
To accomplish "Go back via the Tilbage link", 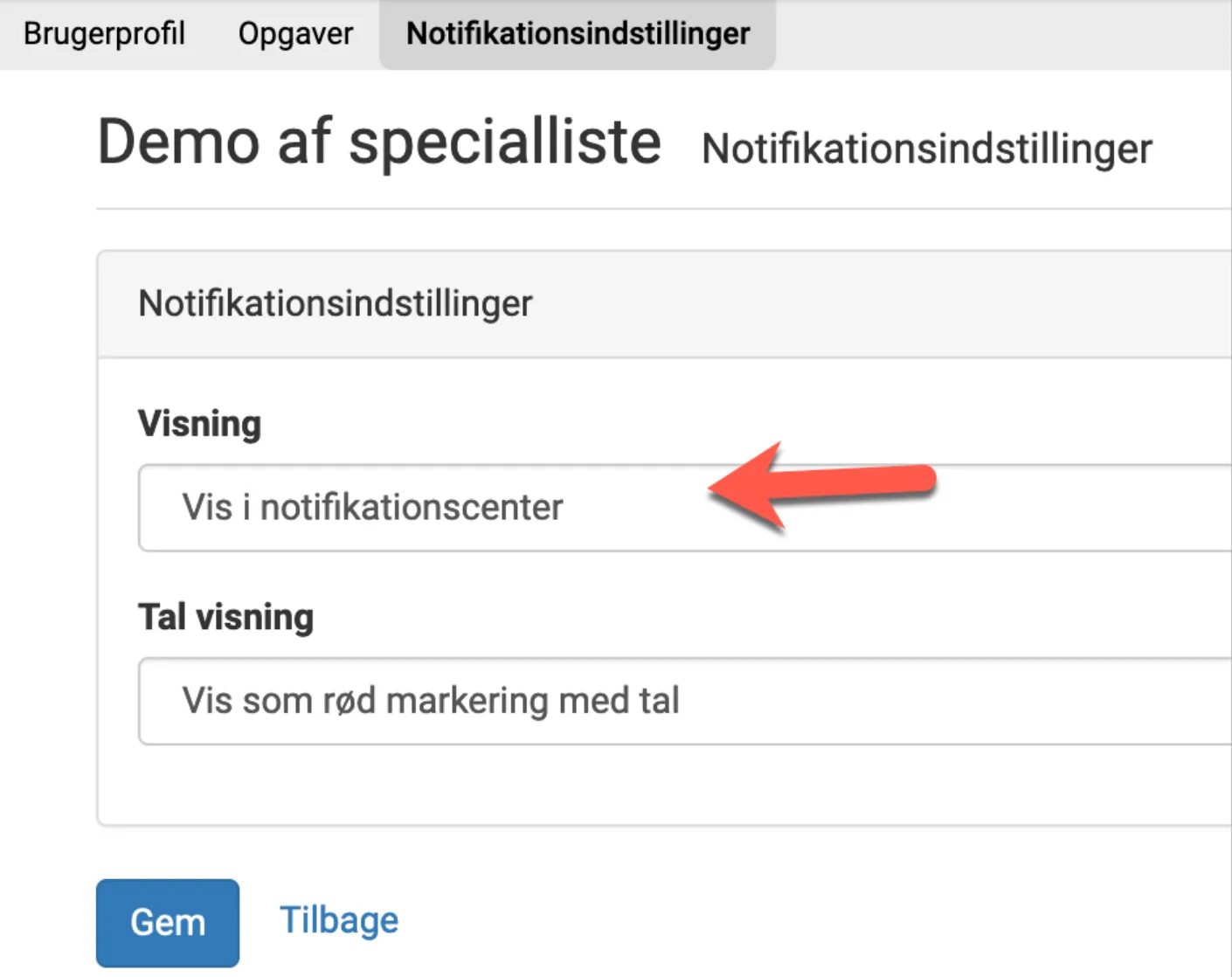I will click(x=339, y=920).
